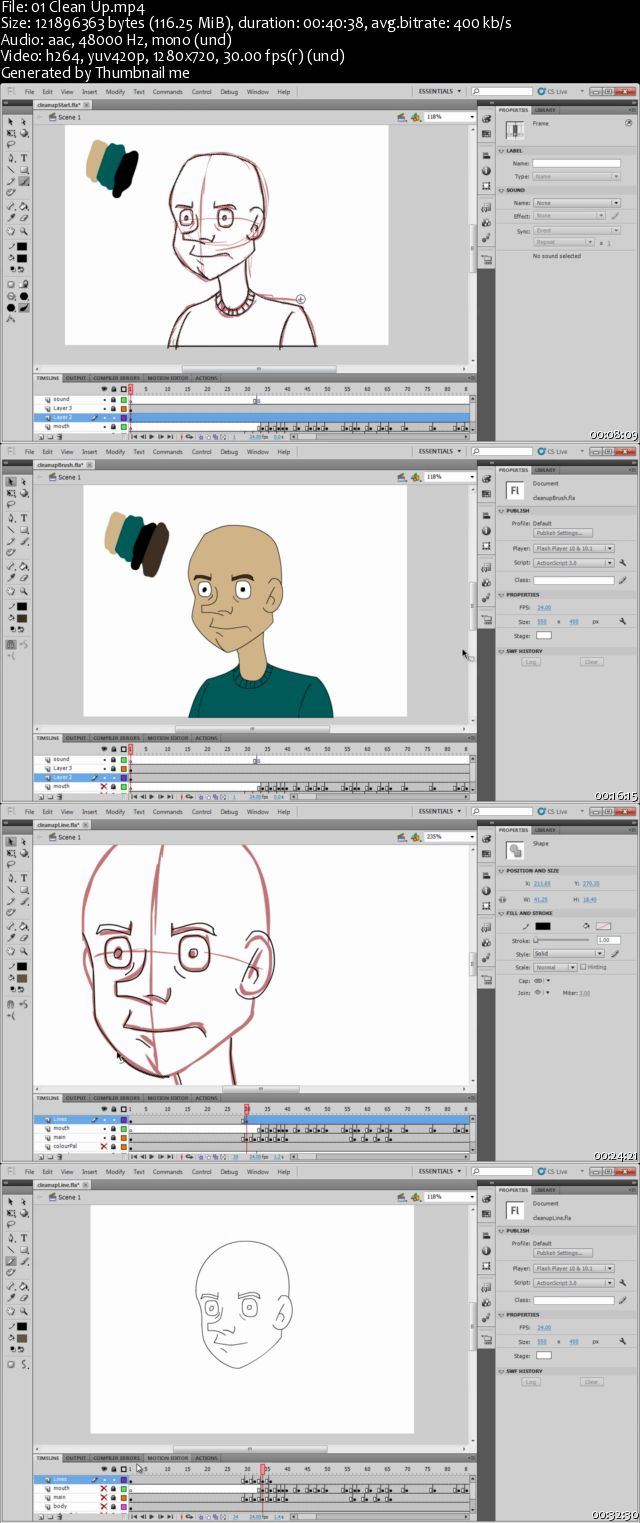This screenshot has width=640, height=1523.
Task: Select the Lines layer in the 00:24:21 timeline
Action: 60,1119
